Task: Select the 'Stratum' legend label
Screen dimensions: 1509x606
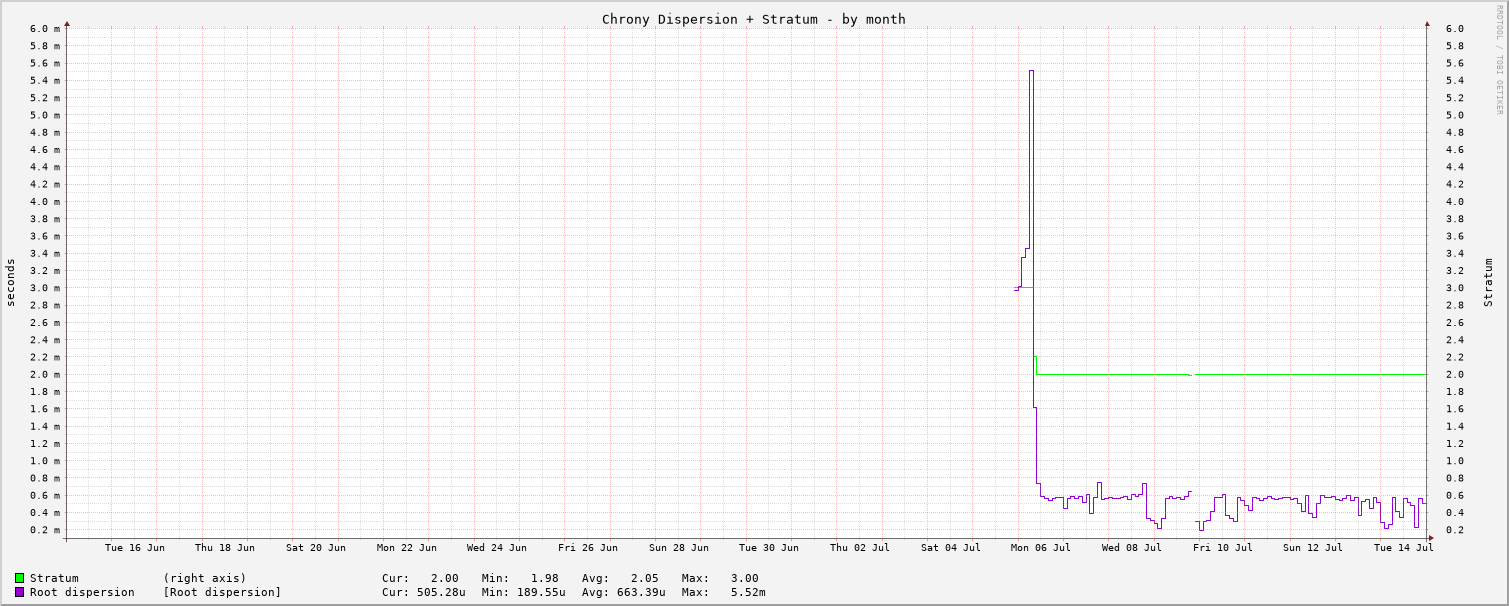Action: coord(54,578)
